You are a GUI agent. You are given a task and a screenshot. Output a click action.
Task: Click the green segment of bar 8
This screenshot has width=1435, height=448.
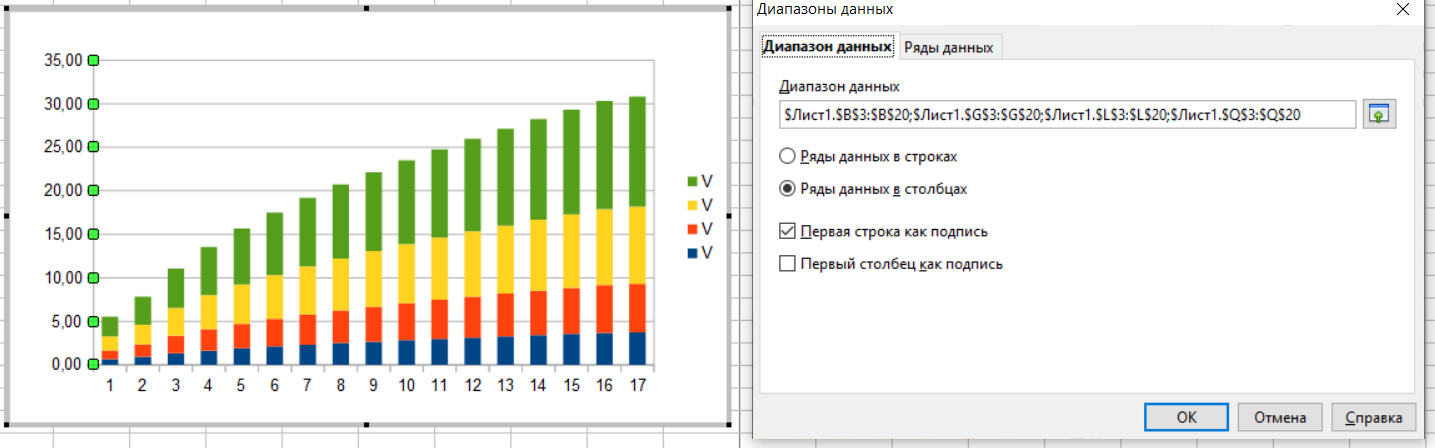coord(340,221)
